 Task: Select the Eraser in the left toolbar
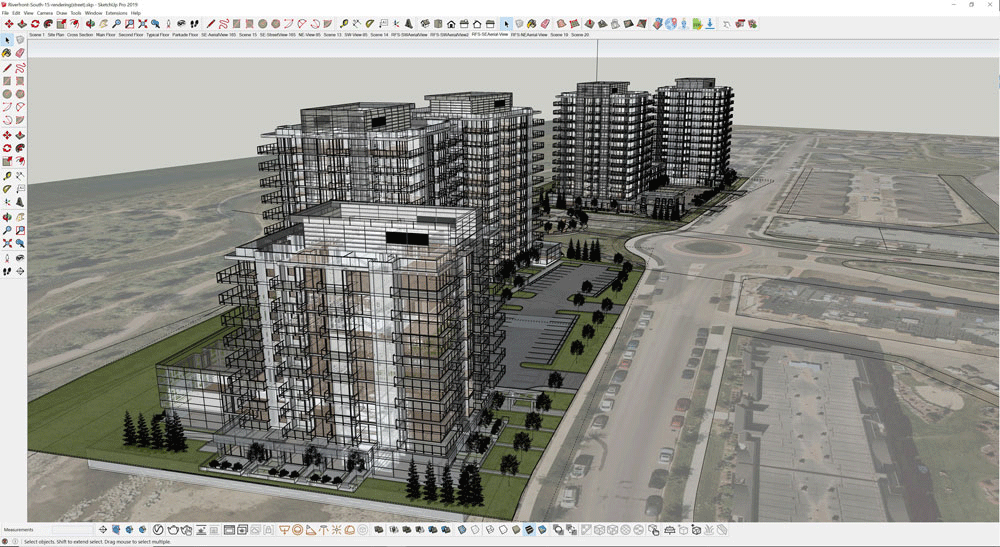tap(20, 53)
